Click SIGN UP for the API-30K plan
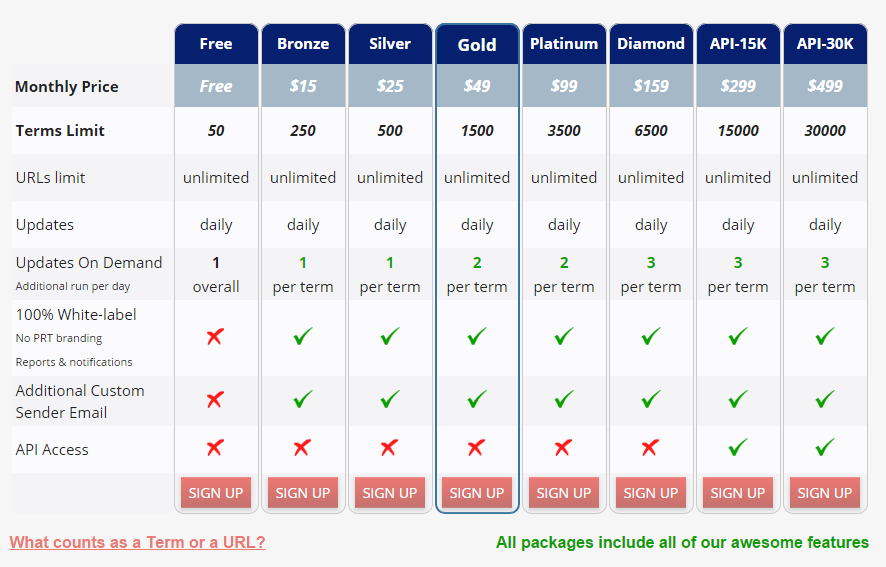 (x=825, y=493)
